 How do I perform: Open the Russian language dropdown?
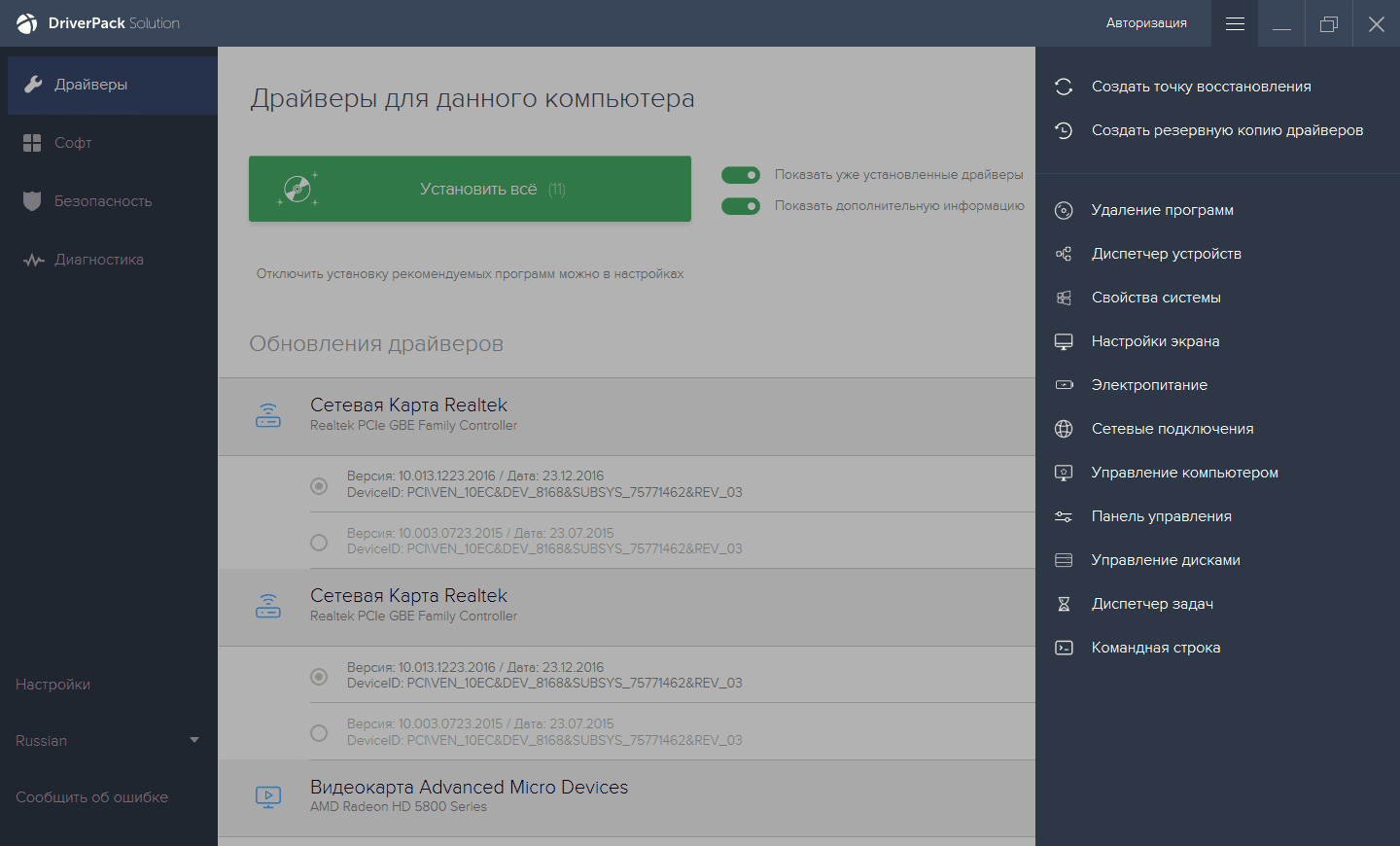tap(108, 741)
